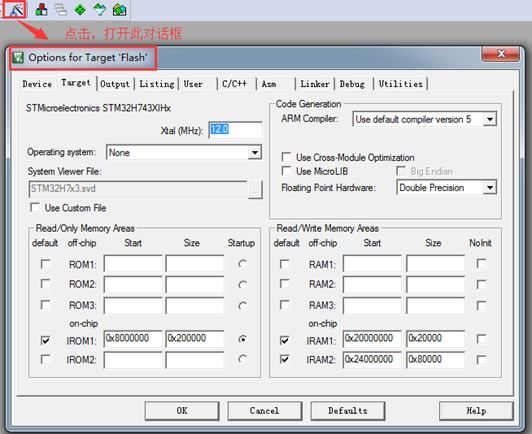
Task: Check the ROM2 default checkbox
Action: click(x=45, y=284)
